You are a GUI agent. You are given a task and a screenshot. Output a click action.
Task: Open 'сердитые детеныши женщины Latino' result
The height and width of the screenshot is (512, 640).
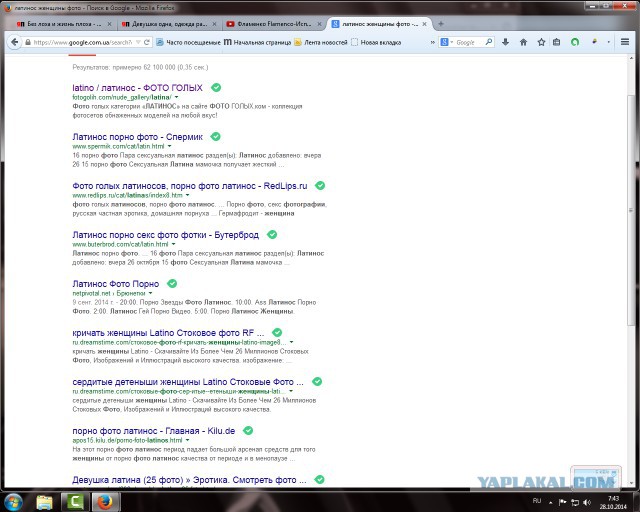click(x=188, y=382)
